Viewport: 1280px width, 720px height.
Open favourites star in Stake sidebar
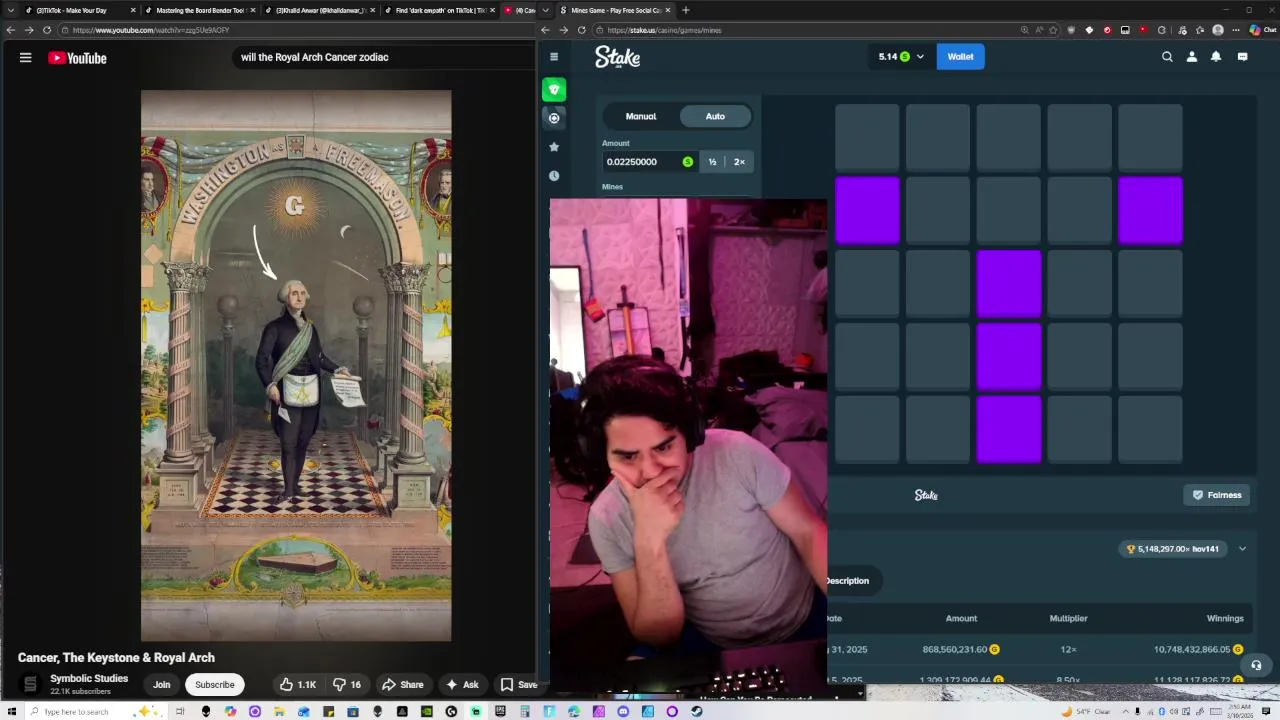(554, 147)
